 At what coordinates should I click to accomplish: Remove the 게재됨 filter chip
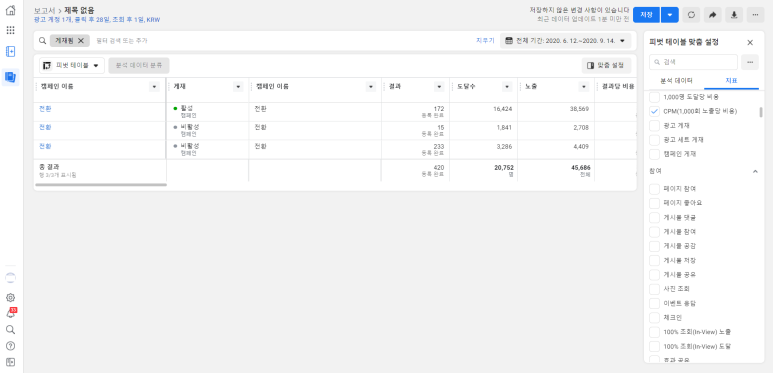point(81,40)
